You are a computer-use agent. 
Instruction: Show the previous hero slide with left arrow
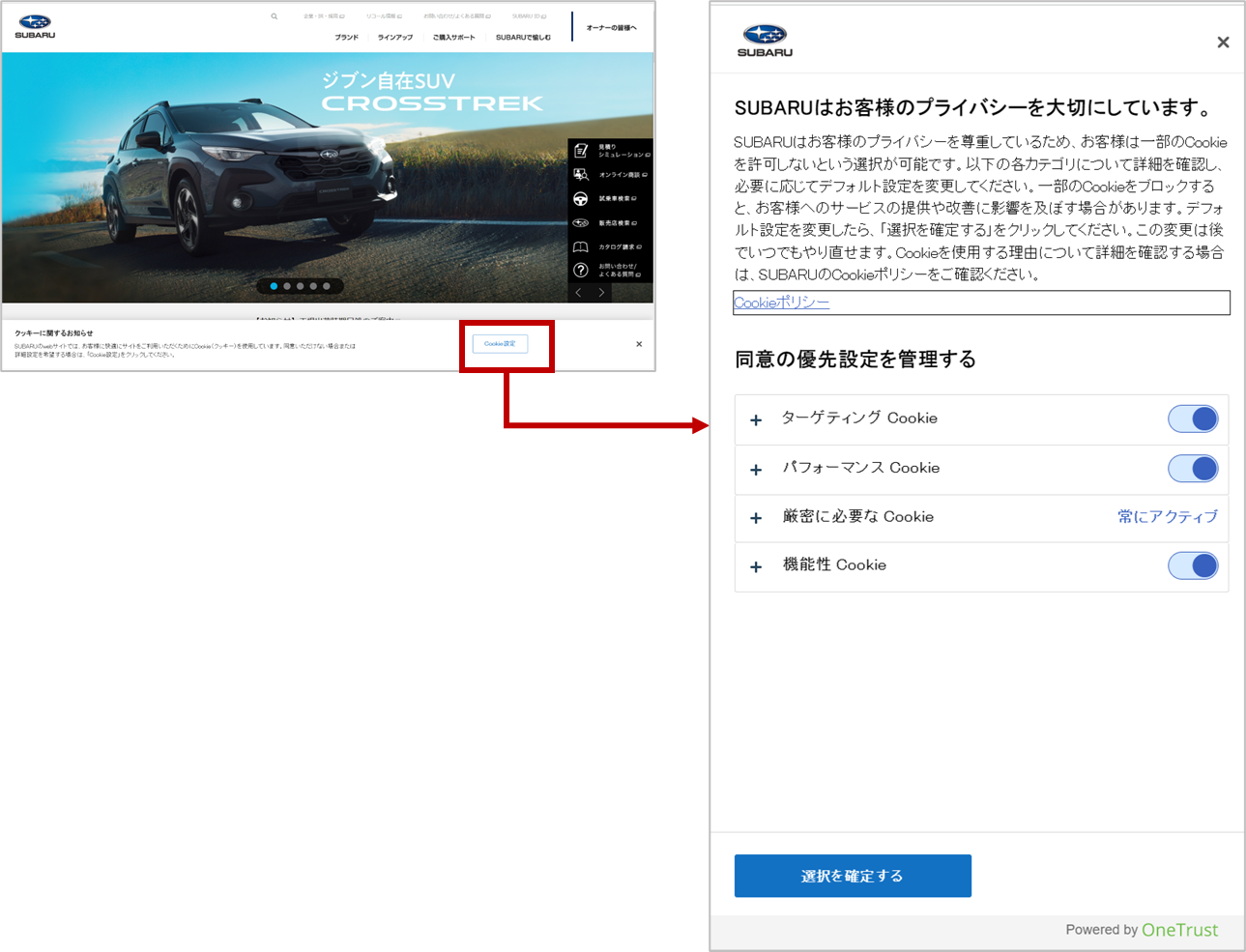coord(579,292)
